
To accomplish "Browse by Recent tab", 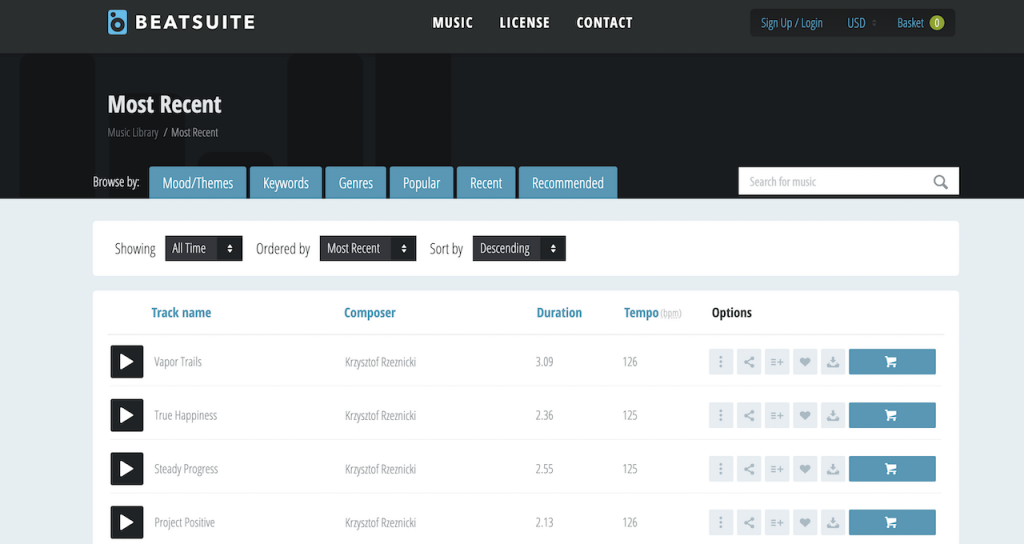I will coord(486,183).
